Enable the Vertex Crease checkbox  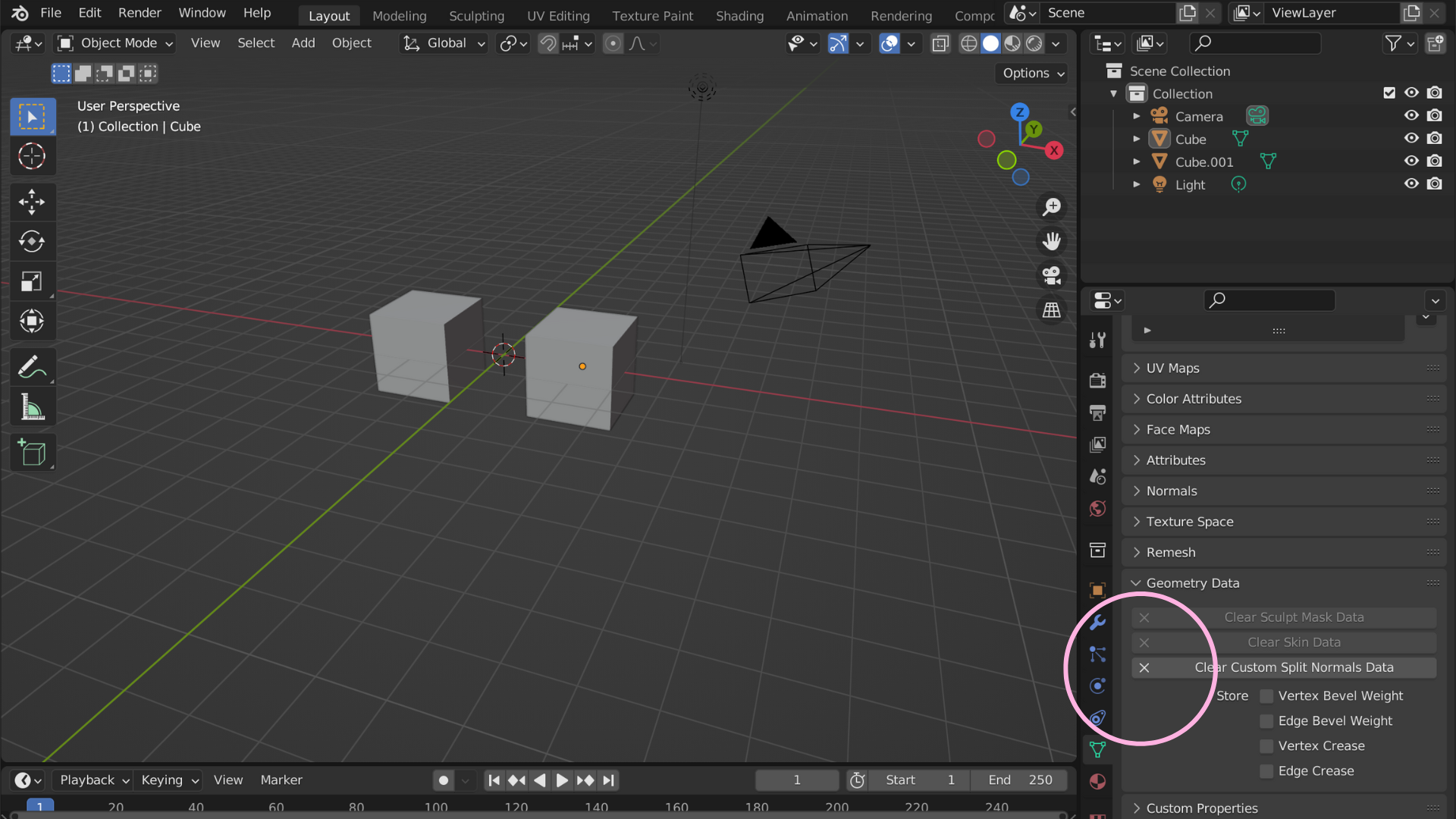point(1266,746)
